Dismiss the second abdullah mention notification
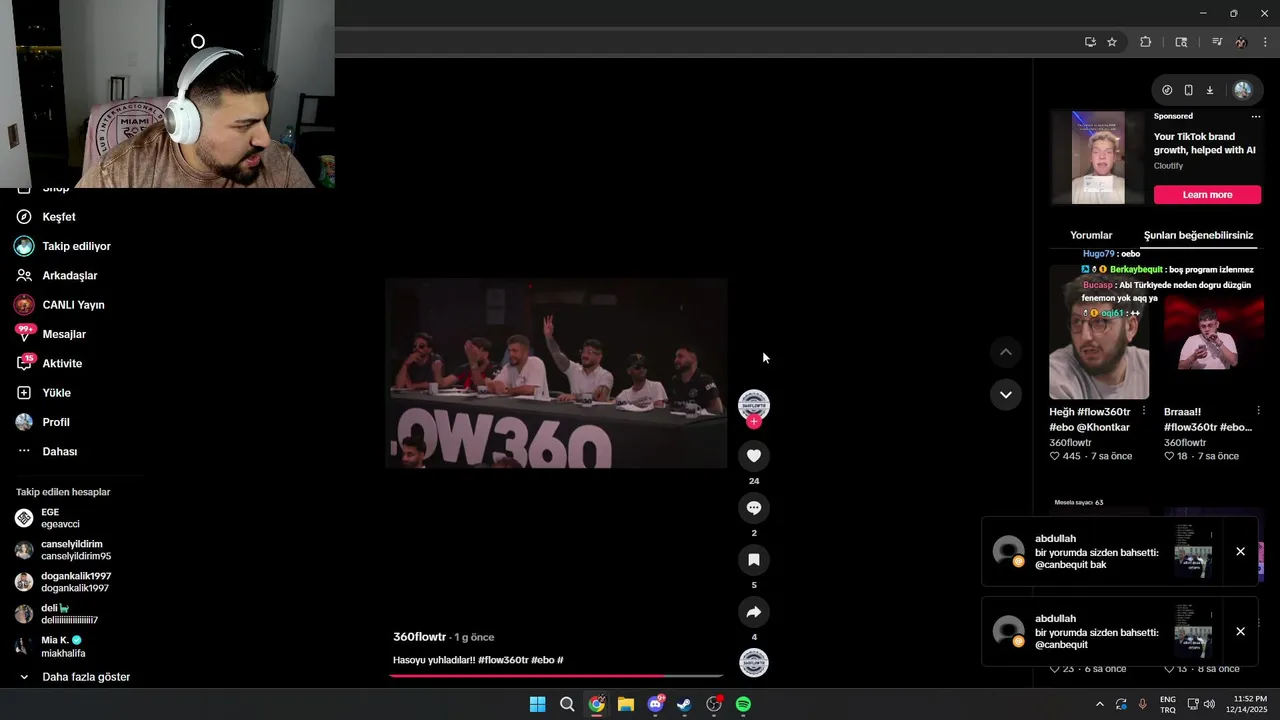The height and width of the screenshot is (720, 1280). (1240, 631)
